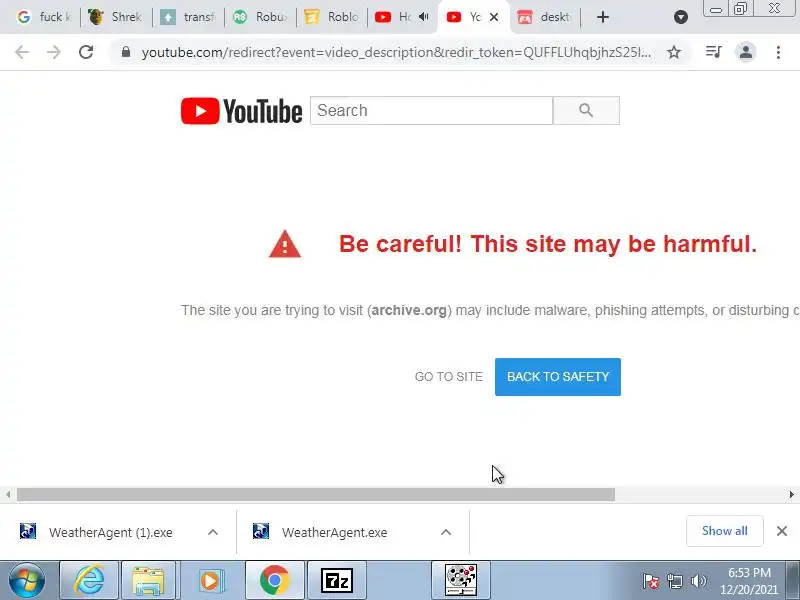Screen dimensions: 800x600
Task: Mute the audio-playing YouTube tab
Action: 423,17
